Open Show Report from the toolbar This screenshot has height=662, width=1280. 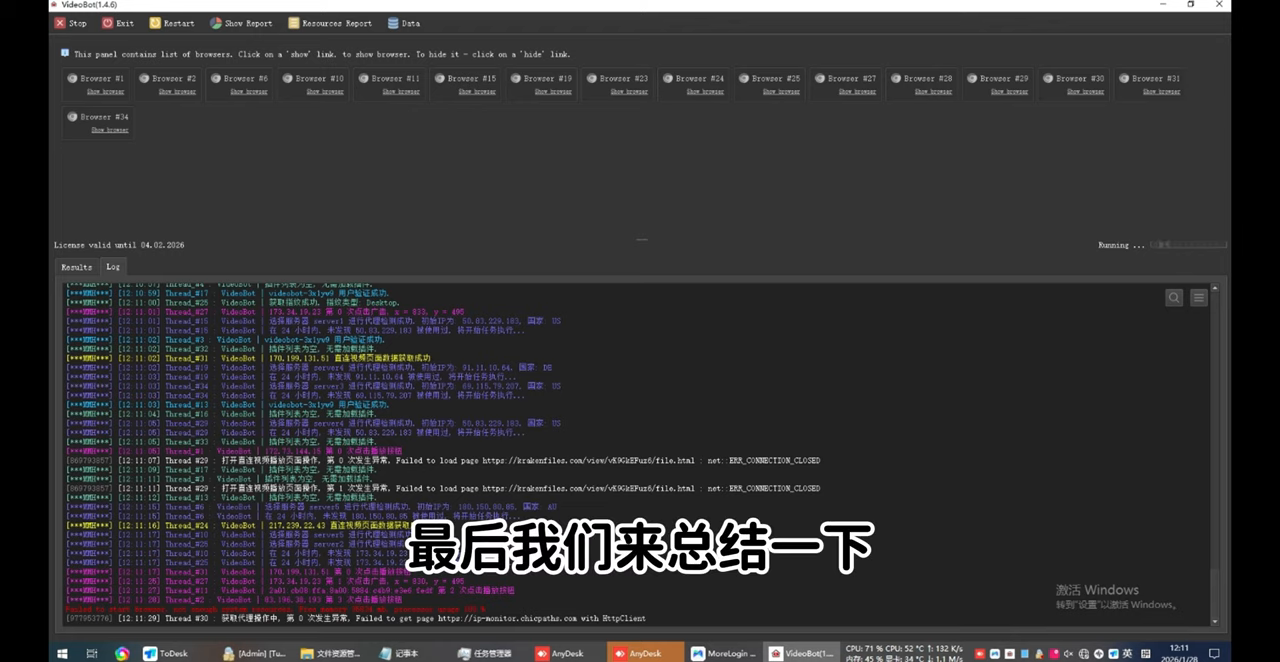click(x=241, y=23)
